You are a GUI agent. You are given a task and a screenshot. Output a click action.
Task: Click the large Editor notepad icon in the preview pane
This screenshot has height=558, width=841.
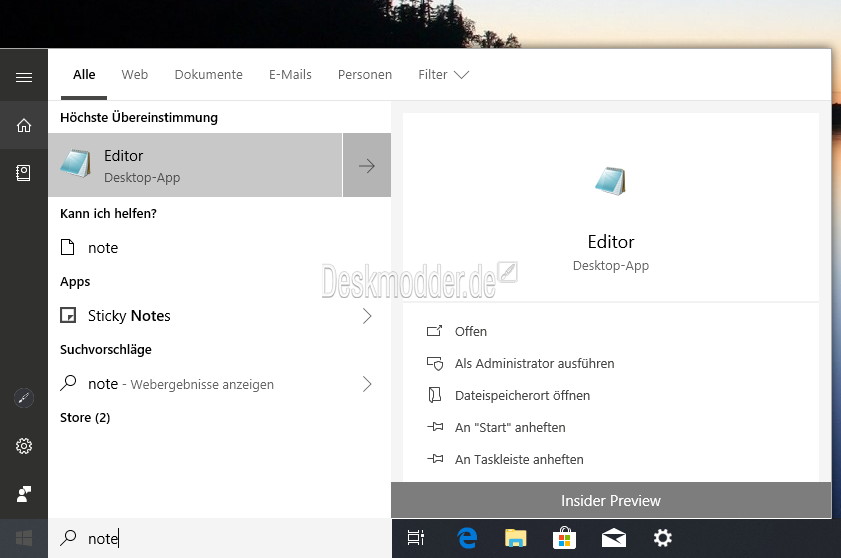coord(610,181)
